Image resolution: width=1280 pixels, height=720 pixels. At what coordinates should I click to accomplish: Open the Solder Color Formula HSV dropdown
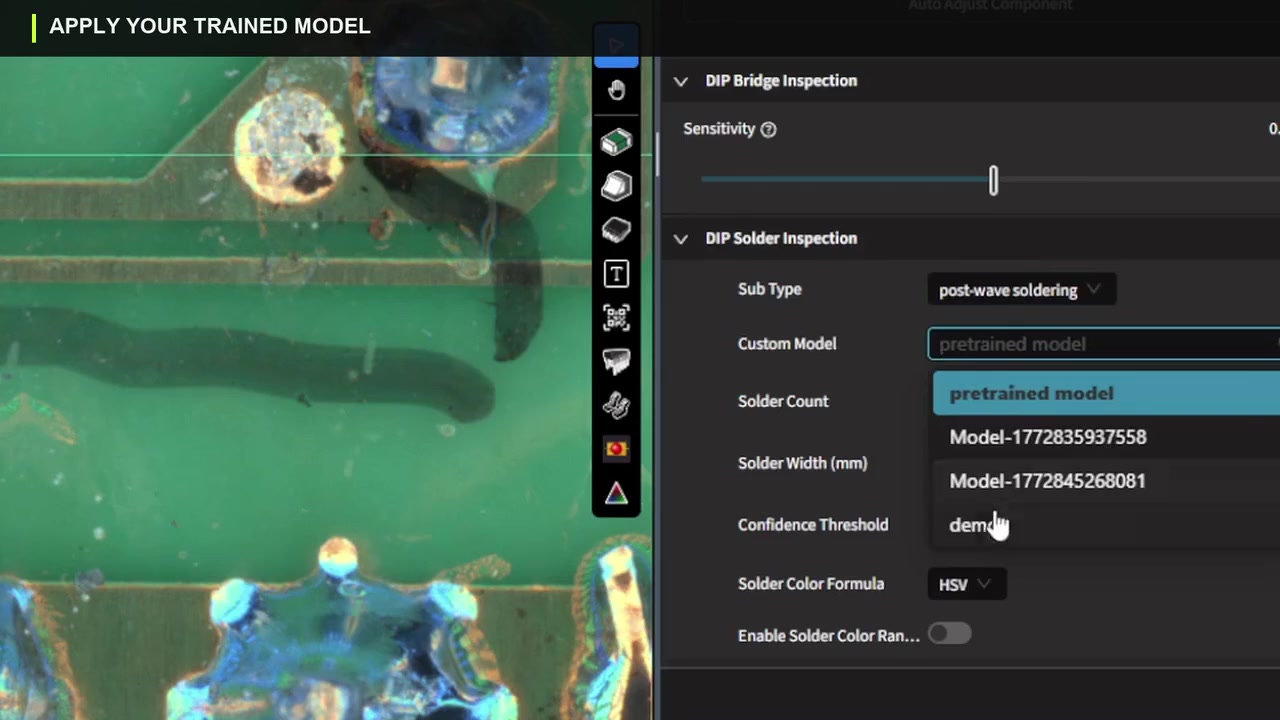tap(966, 584)
